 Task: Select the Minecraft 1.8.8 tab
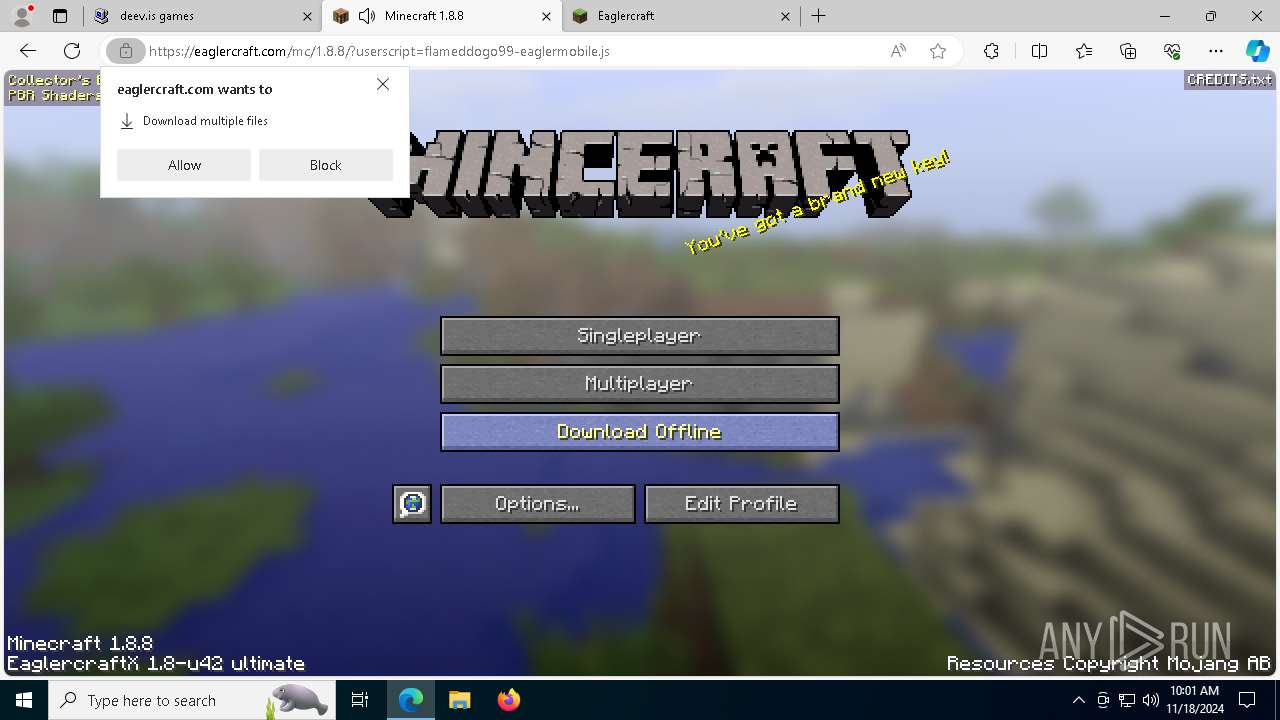click(x=443, y=16)
